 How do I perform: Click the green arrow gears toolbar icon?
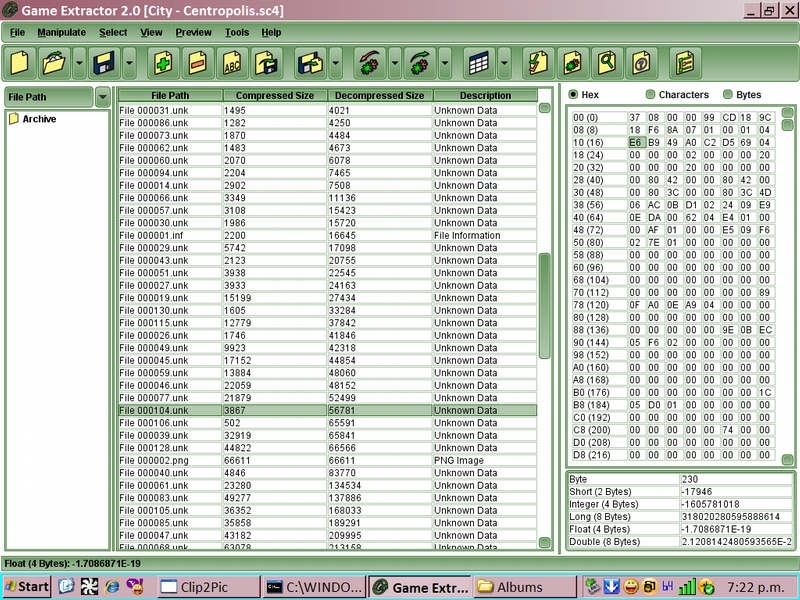[x=420, y=63]
